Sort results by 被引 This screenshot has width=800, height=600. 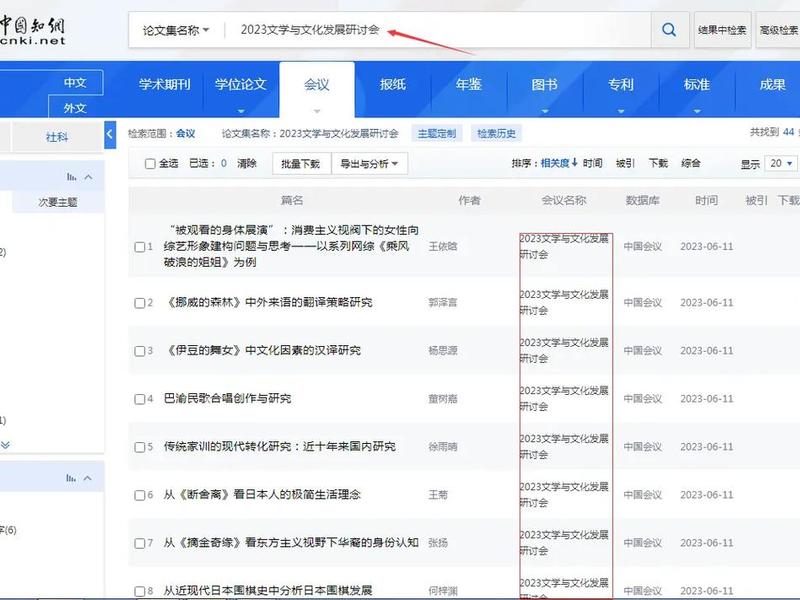tap(625, 163)
